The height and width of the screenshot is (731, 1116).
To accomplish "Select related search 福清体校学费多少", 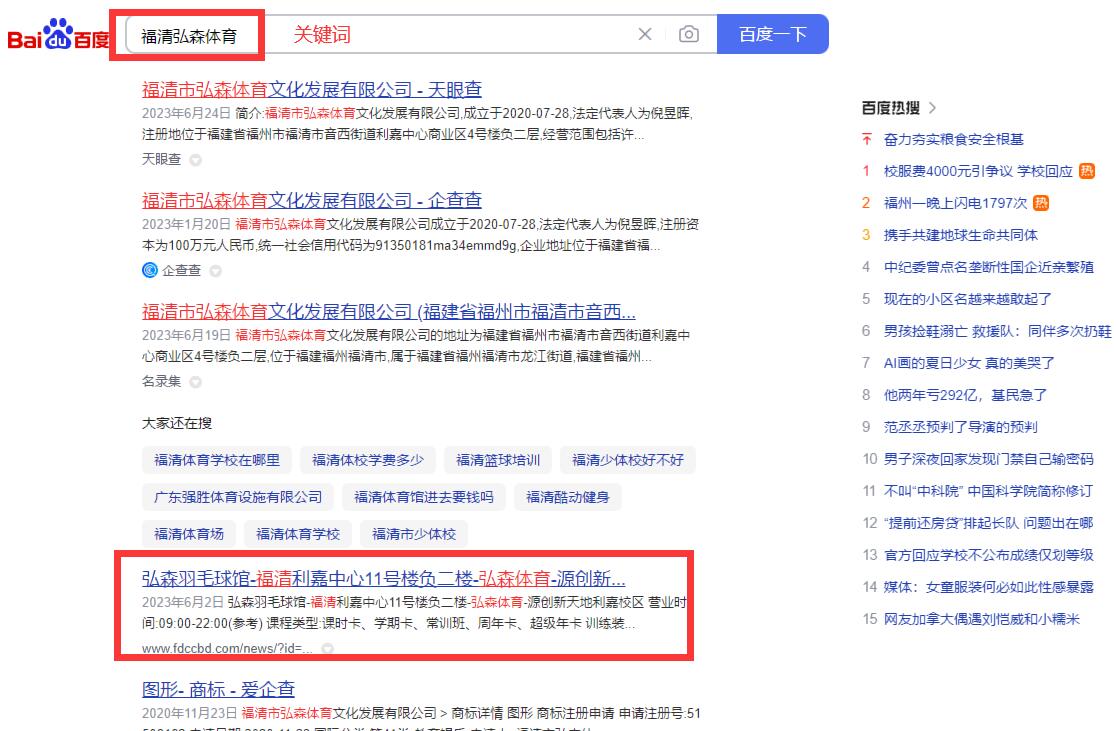I will 367,460.
